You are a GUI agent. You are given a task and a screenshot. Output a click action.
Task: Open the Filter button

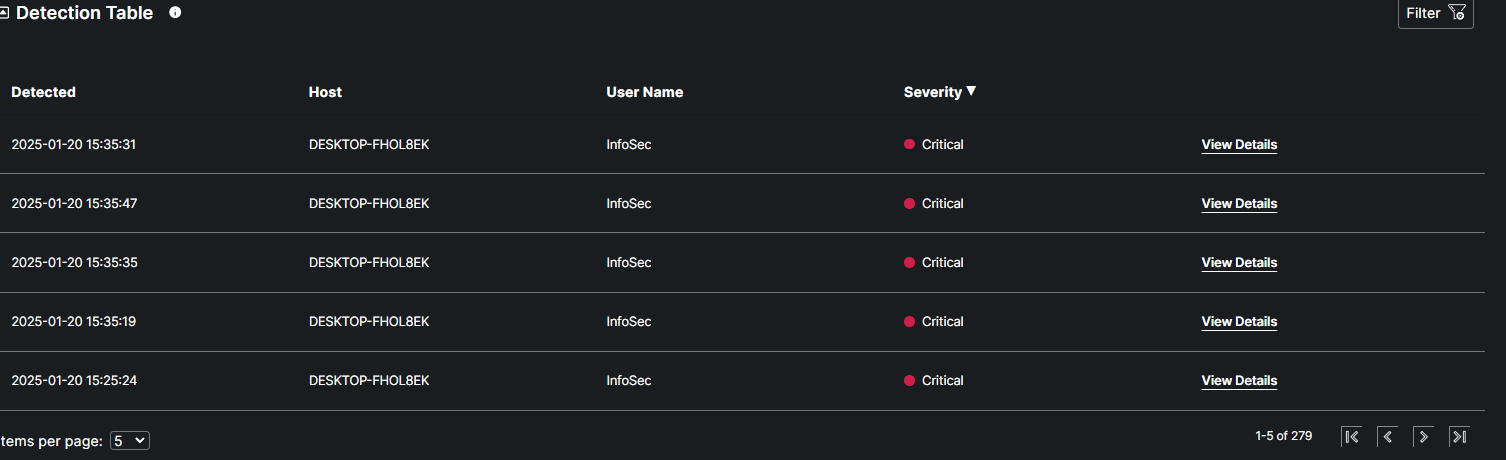1435,13
